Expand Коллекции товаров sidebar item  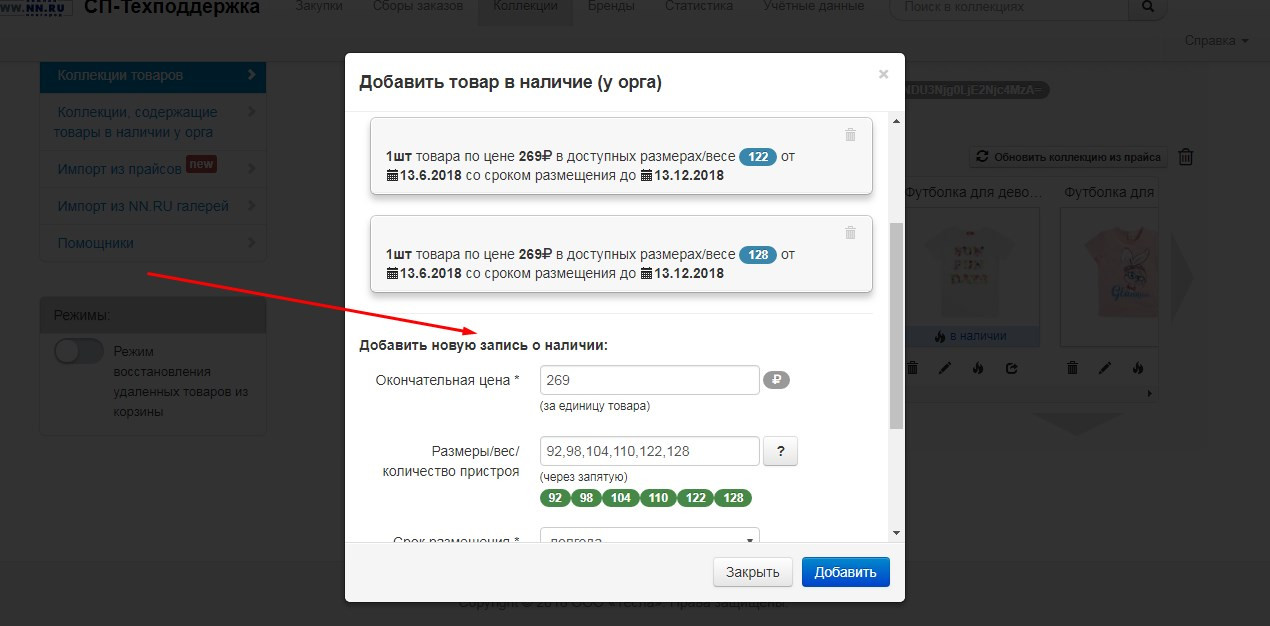tap(153, 75)
